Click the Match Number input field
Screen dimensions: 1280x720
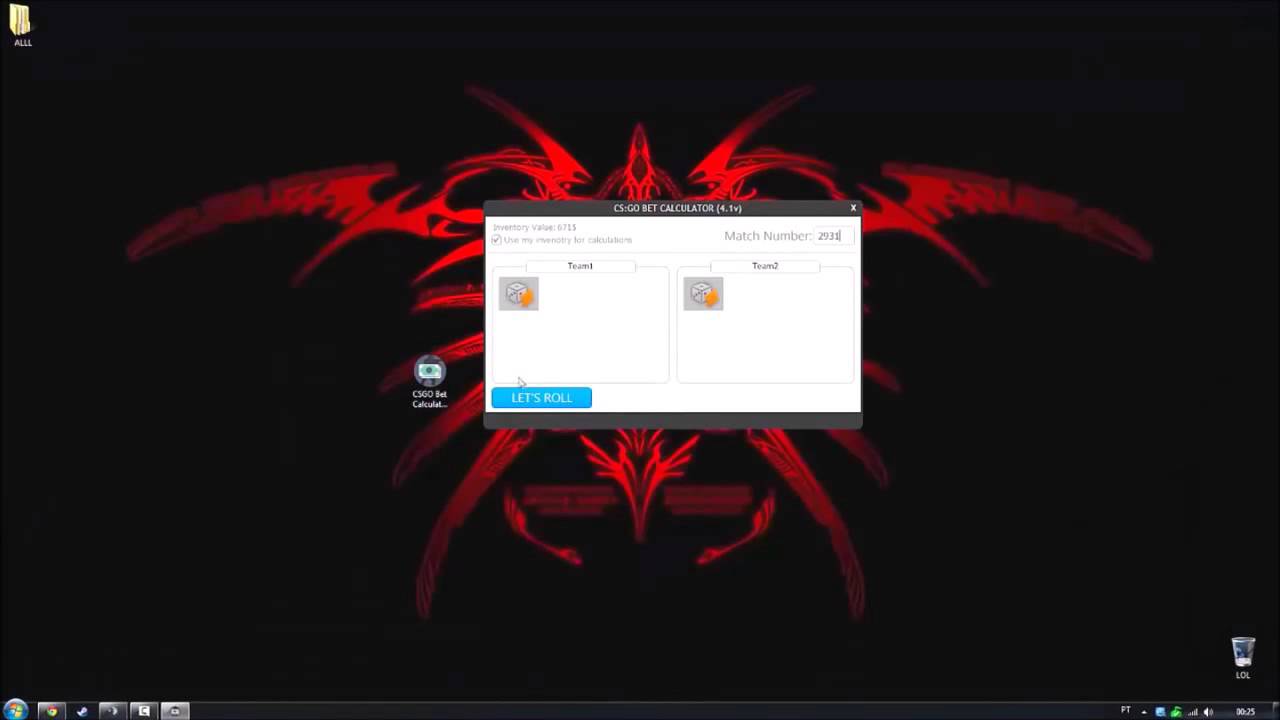tap(834, 236)
